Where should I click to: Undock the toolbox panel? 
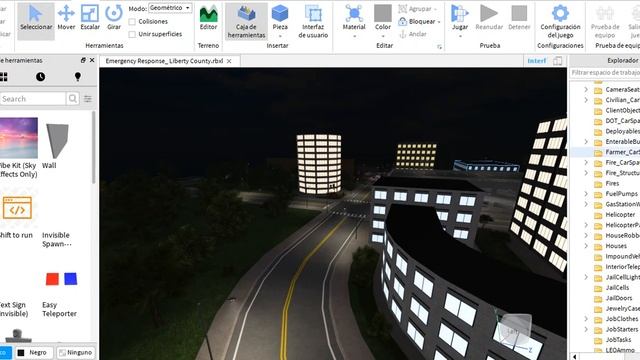[83, 60]
